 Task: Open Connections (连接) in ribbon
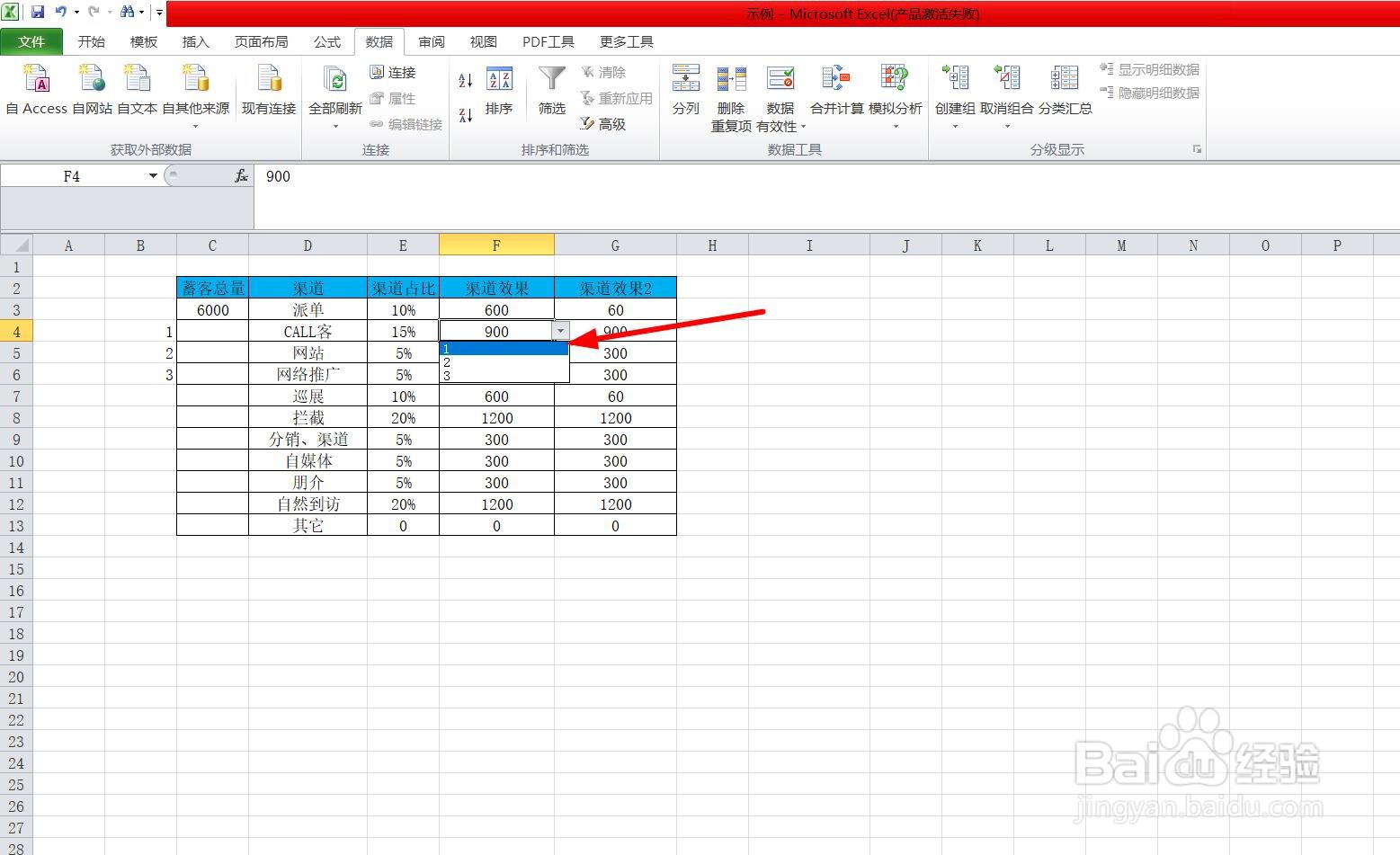[x=393, y=72]
